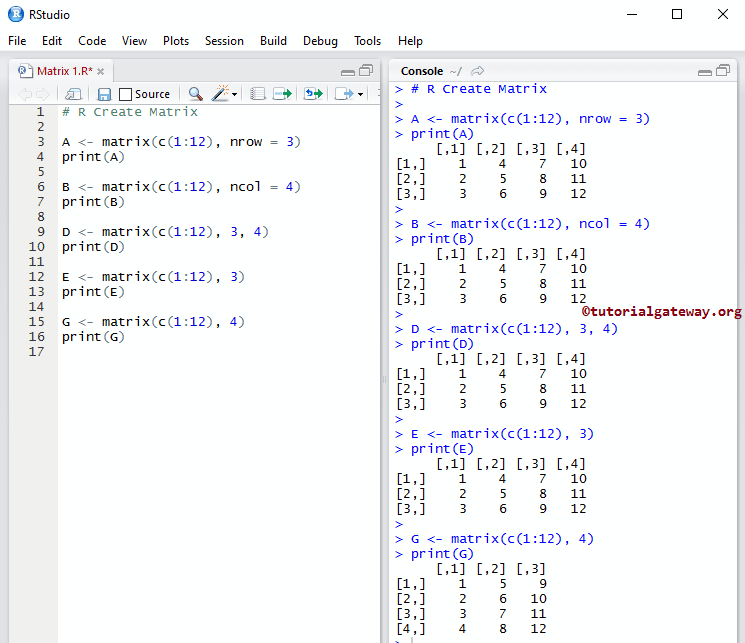Expand the Source options dropdown arrow
Viewport: 745px width, 643px height.
pyautogui.click(x=361, y=95)
